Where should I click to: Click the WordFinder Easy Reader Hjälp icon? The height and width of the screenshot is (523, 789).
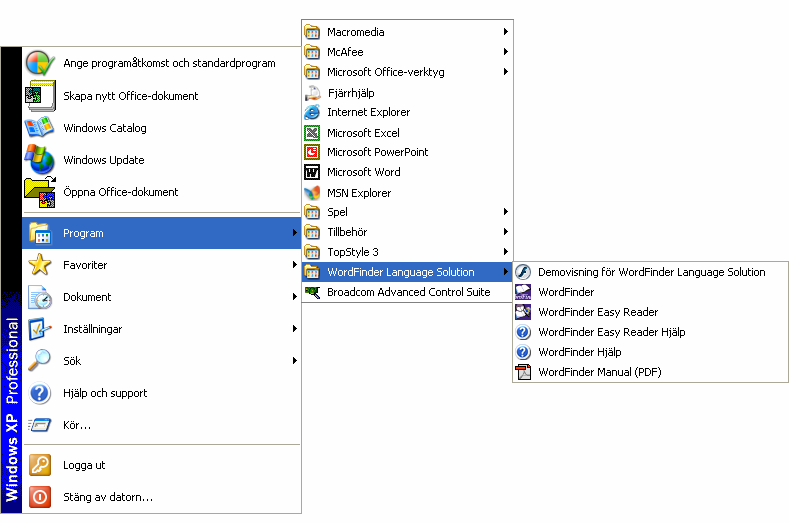click(x=523, y=332)
